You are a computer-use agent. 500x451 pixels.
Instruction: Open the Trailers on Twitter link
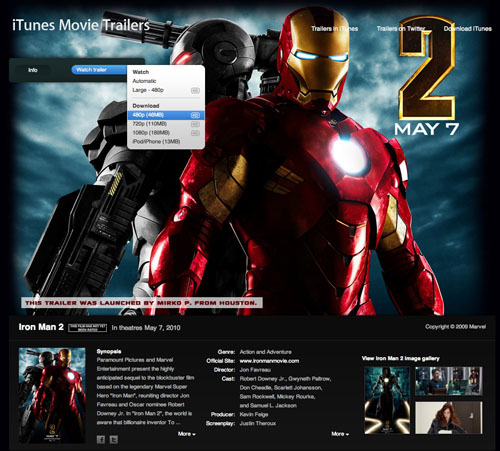[401, 29]
